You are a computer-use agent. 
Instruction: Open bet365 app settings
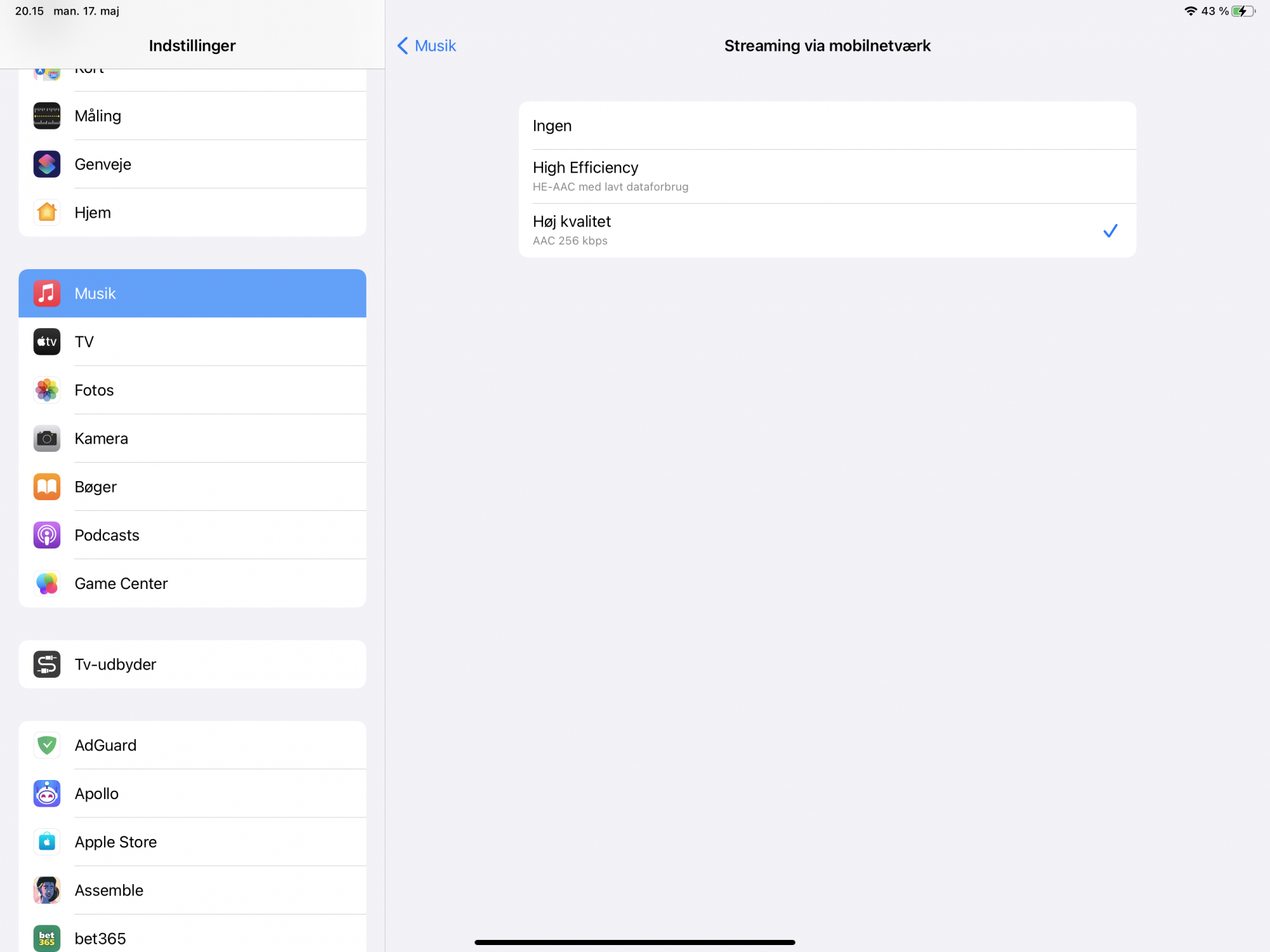tap(190, 937)
